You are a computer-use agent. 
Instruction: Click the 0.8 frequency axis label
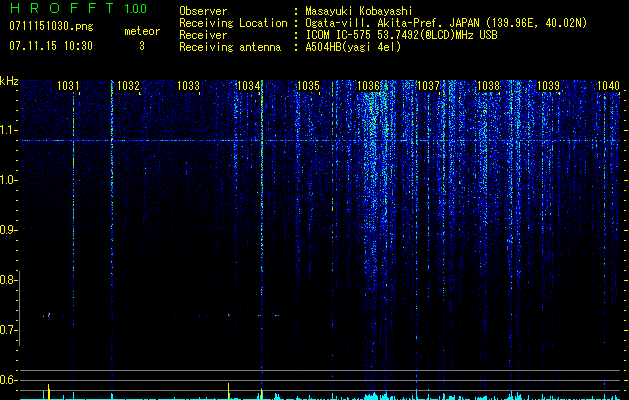[x=8, y=280]
